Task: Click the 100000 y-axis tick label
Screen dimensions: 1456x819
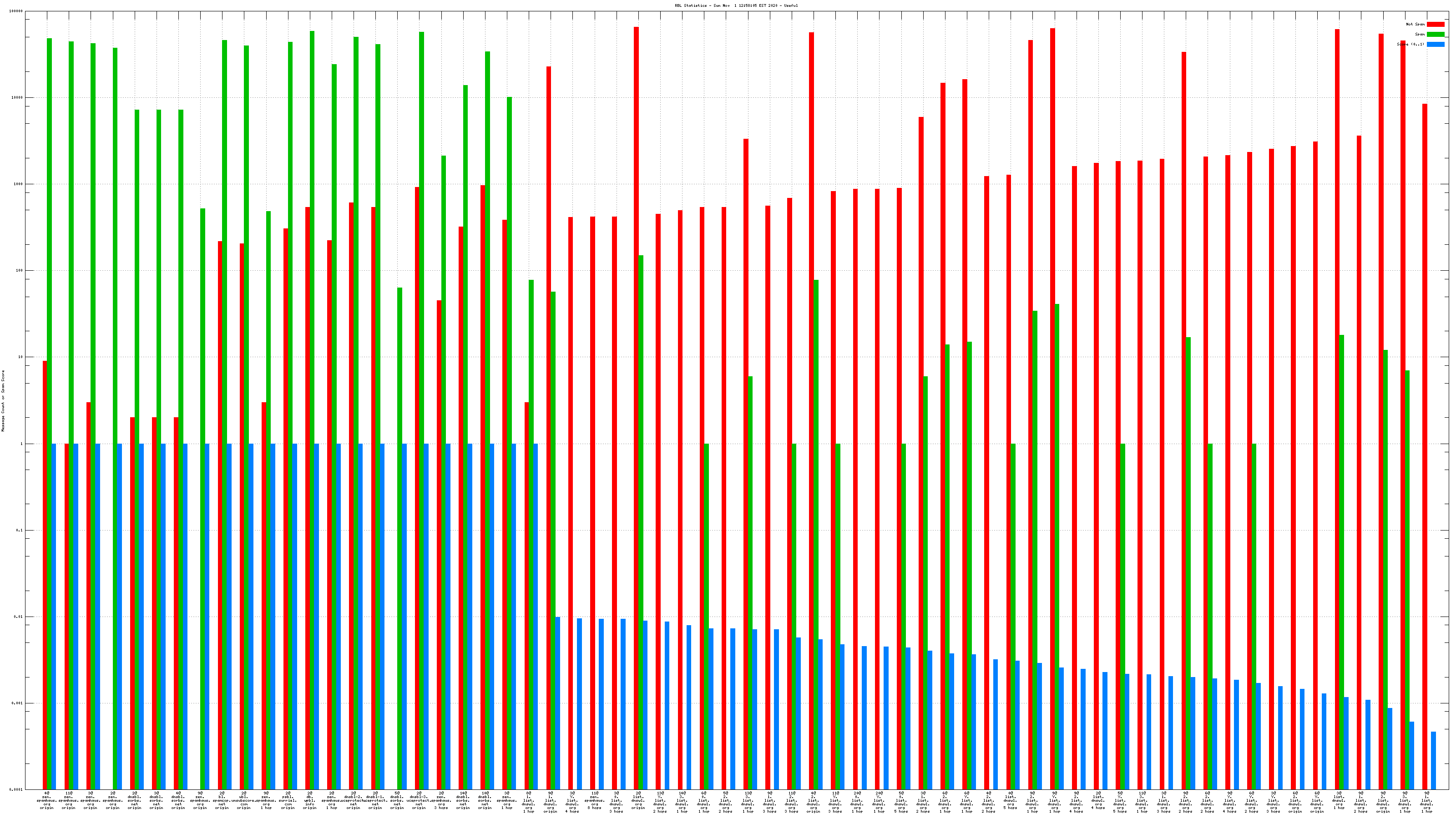Action: (16, 11)
